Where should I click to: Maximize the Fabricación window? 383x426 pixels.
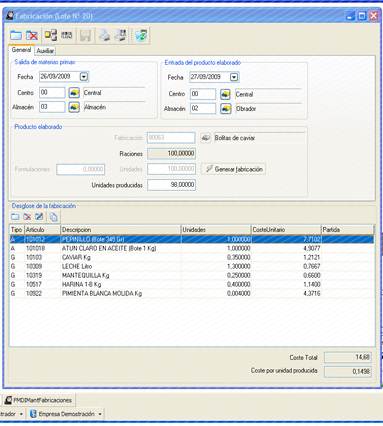(x=362, y=16)
